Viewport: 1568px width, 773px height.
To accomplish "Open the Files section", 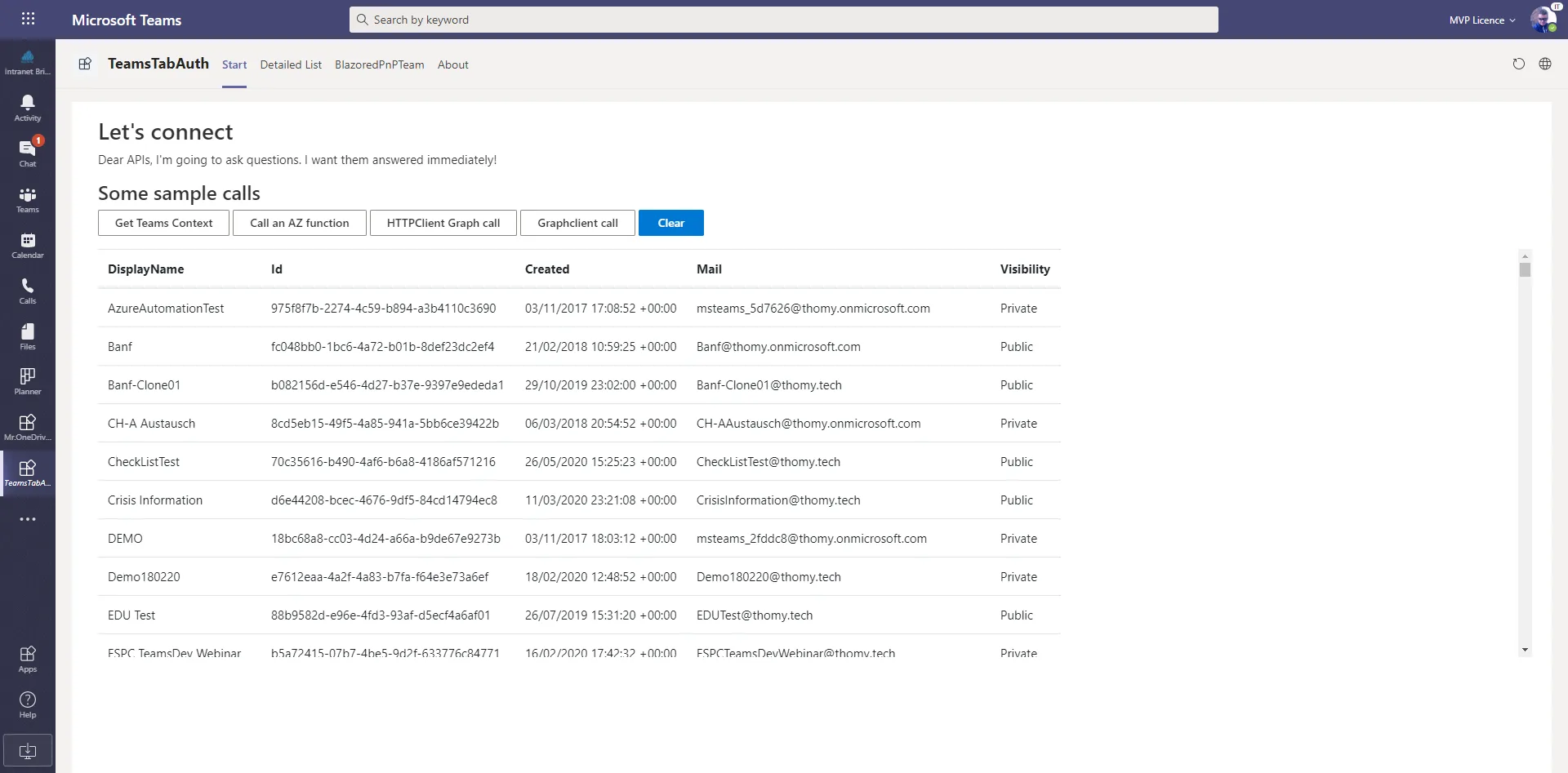I will click(27, 335).
